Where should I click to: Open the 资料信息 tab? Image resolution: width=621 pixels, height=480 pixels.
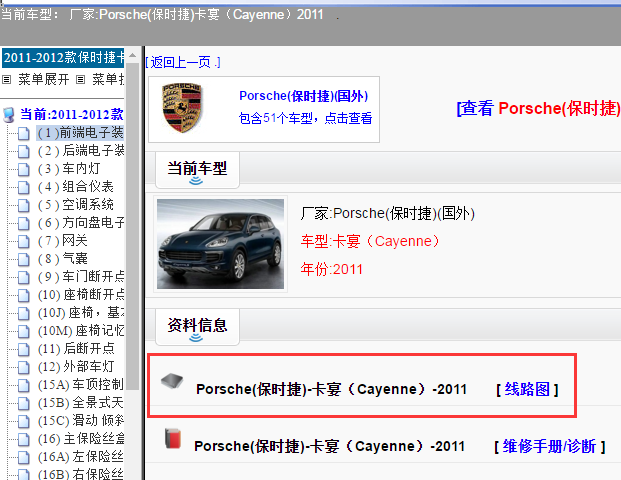pos(197,327)
